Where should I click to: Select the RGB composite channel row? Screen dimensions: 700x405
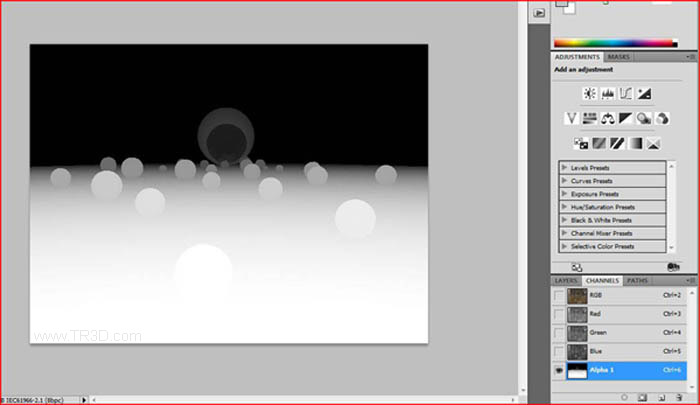(x=620, y=296)
